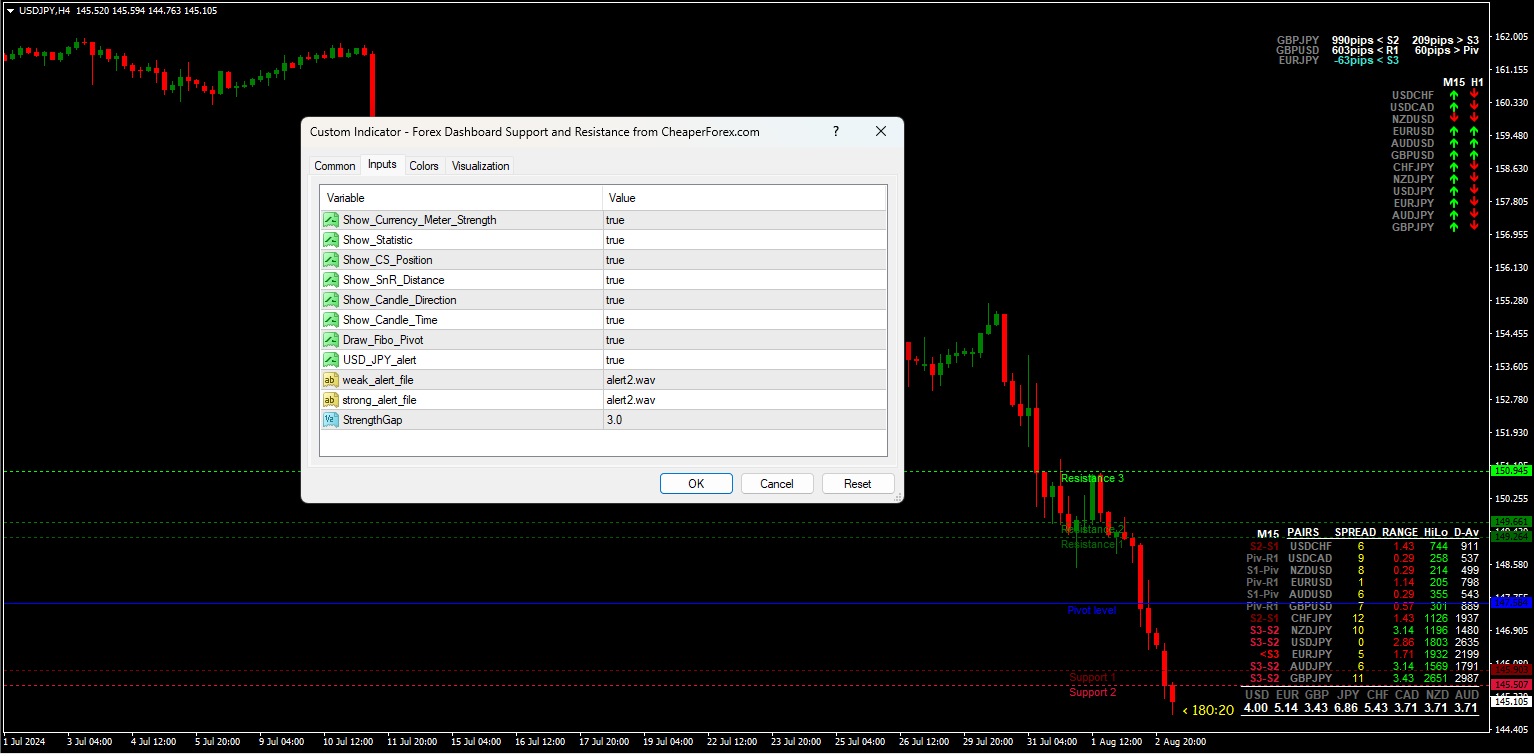Edit the StrengthGap value 3.0

[744, 420]
